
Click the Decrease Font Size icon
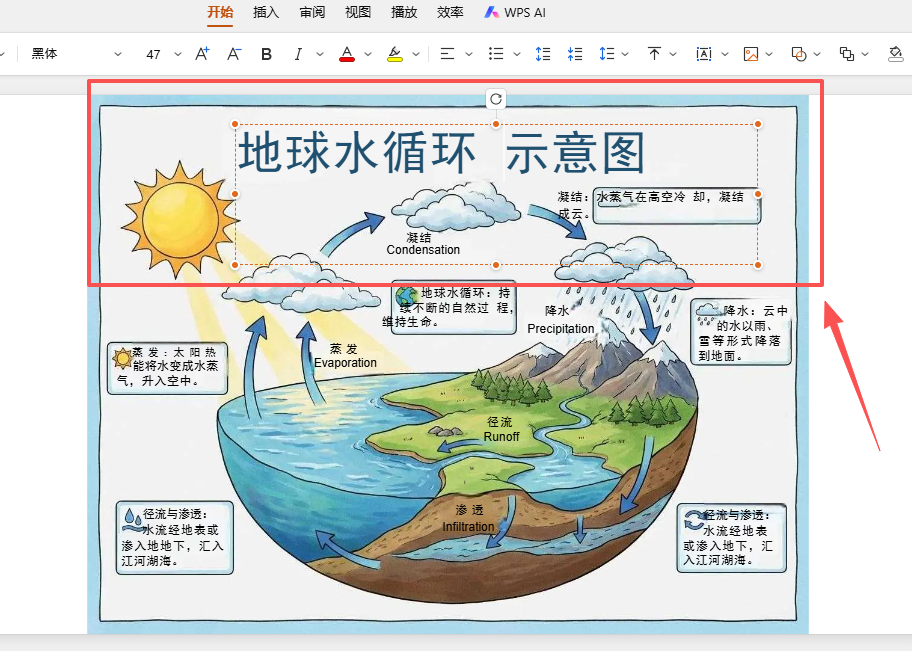click(x=233, y=54)
